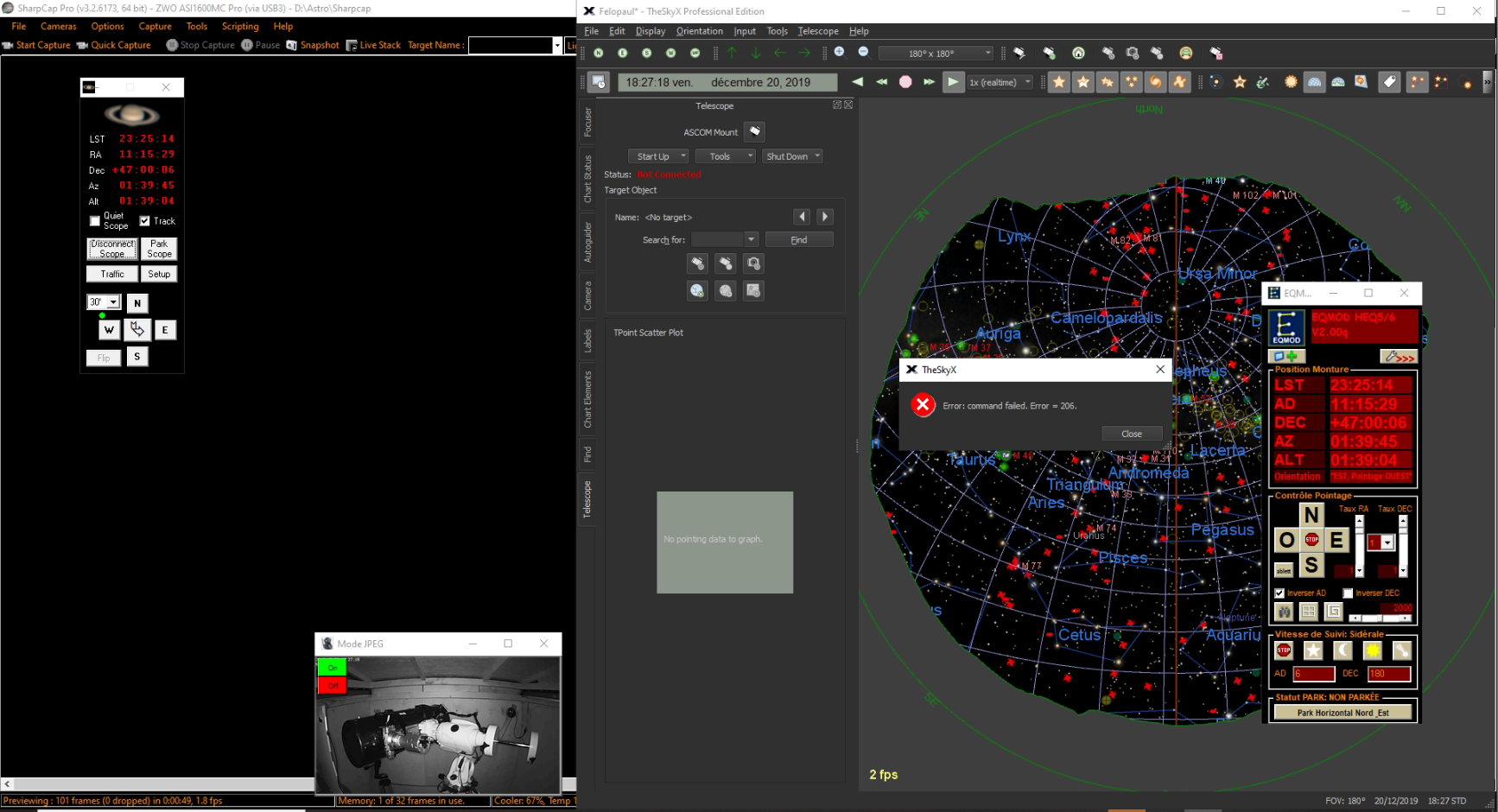Screen dimensions: 1498x812
Task: Click the EQMOD AD tracking rate input field
Action: click(x=1313, y=674)
